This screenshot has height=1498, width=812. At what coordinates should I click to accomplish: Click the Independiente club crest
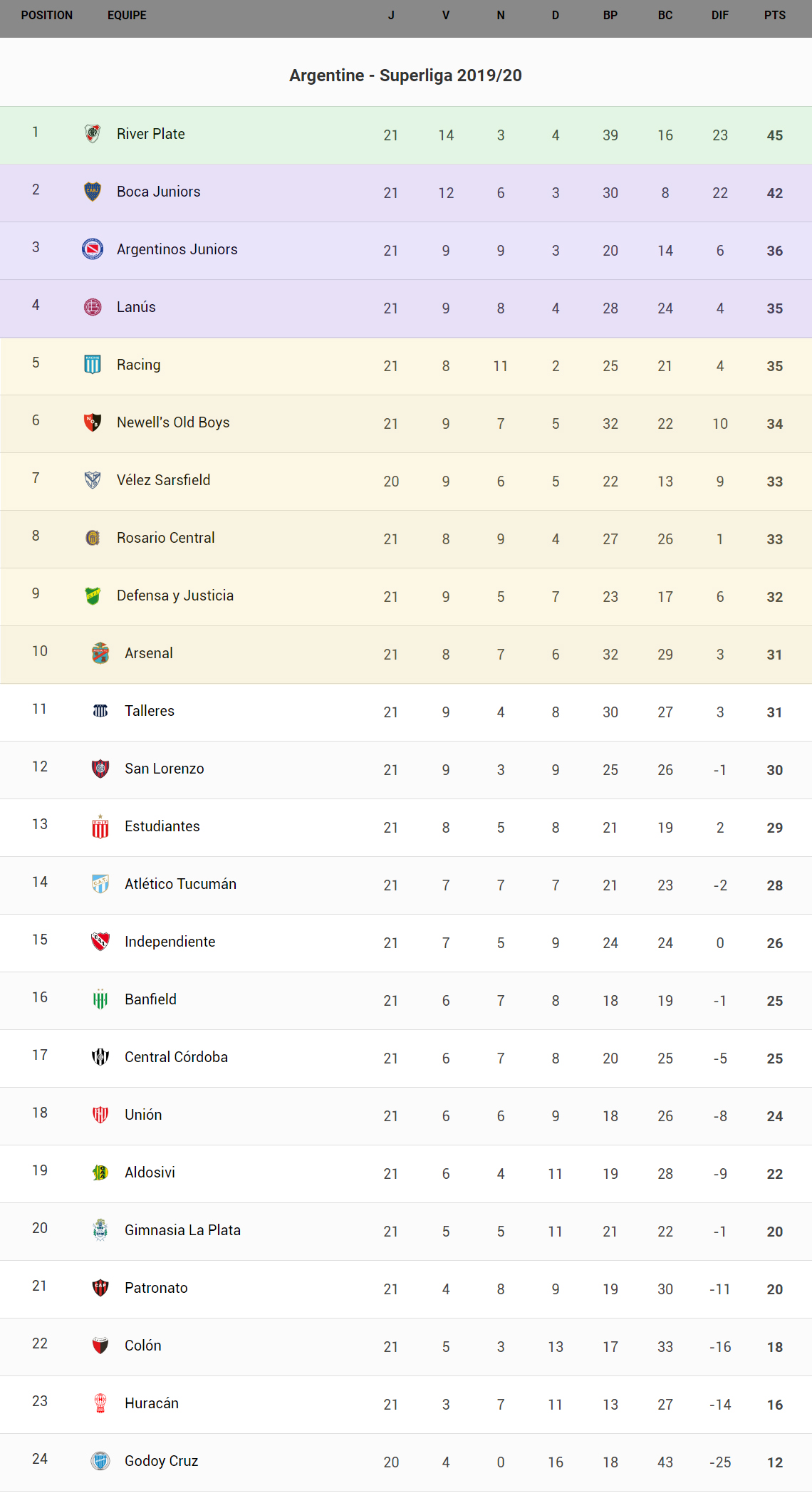click(x=100, y=942)
